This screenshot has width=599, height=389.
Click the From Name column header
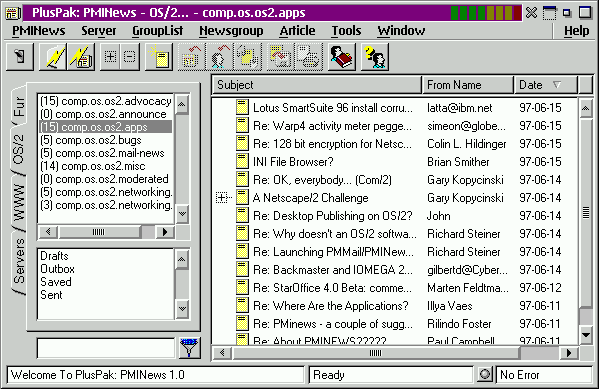(468, 85)
